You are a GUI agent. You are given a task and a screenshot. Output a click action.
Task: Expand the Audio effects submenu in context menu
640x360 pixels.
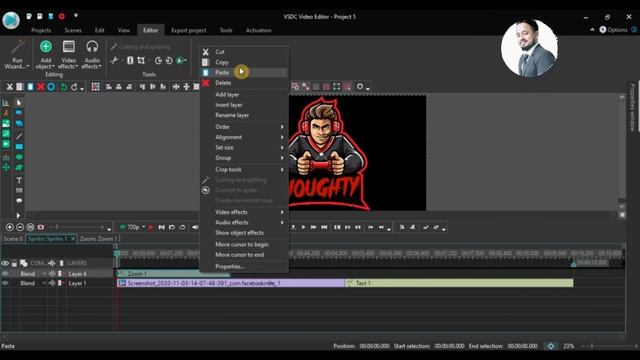pos(244,222)
